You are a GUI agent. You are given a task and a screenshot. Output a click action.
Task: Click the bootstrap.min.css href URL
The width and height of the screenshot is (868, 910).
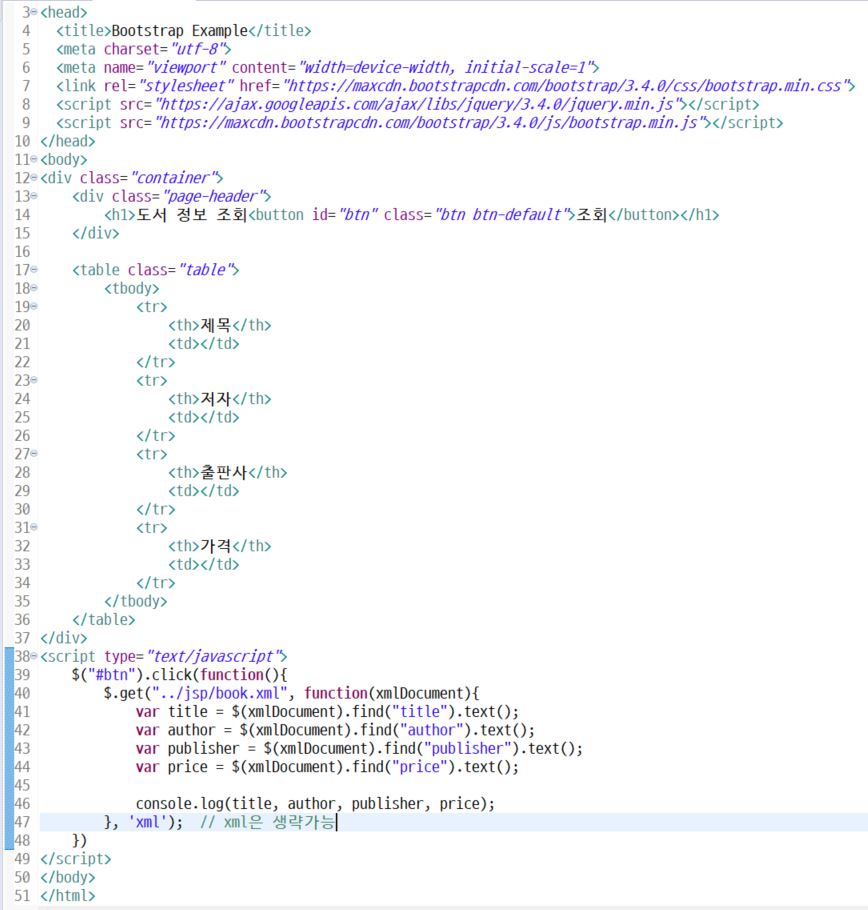pyautogui.click(x=565, y=86)
